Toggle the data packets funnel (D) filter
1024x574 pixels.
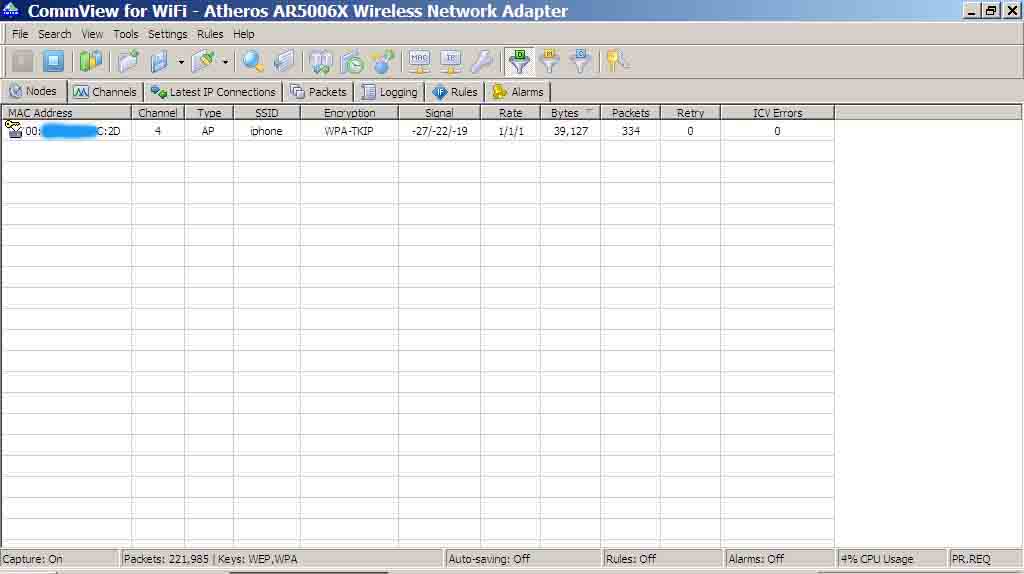tap(519, 61)
